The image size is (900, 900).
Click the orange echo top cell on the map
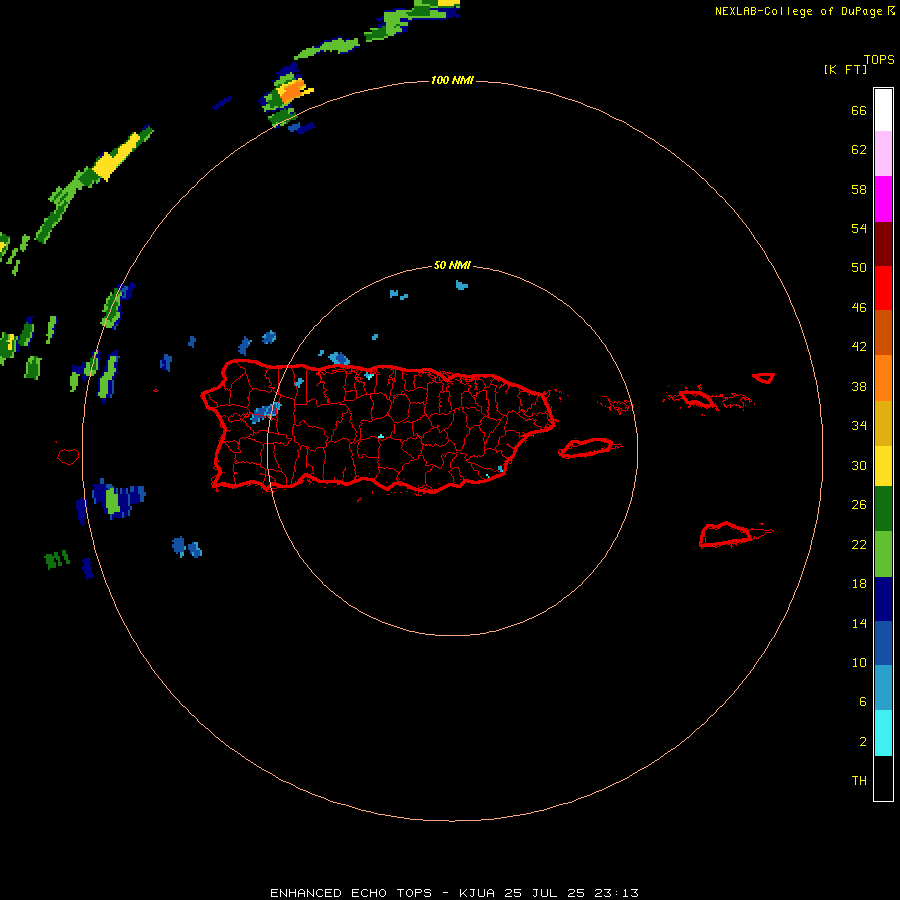[293, 91]
